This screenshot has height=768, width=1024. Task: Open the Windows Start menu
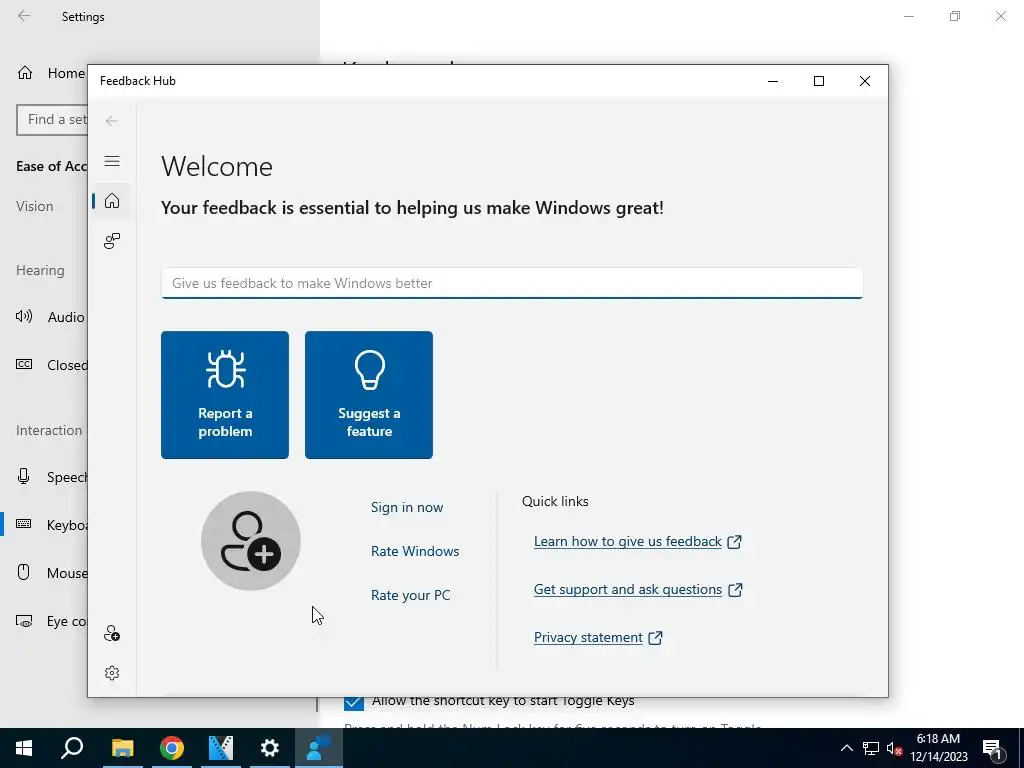[24, 748]
